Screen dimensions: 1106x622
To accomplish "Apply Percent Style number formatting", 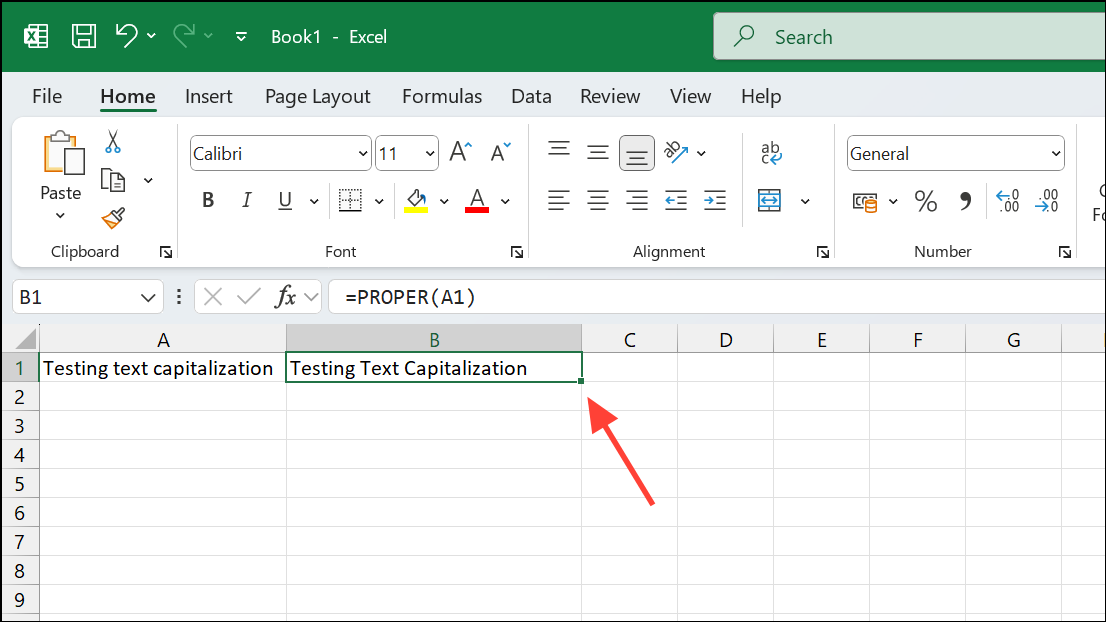I will click(925, 201).
